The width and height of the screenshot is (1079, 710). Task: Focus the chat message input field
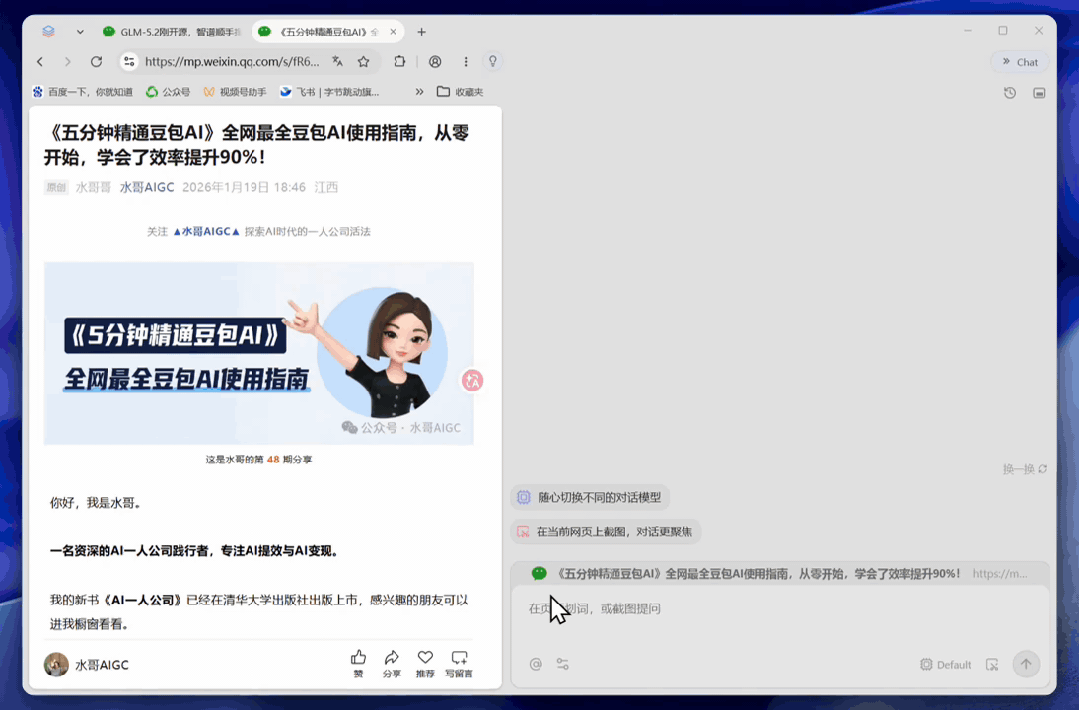(x=780, y=609)
